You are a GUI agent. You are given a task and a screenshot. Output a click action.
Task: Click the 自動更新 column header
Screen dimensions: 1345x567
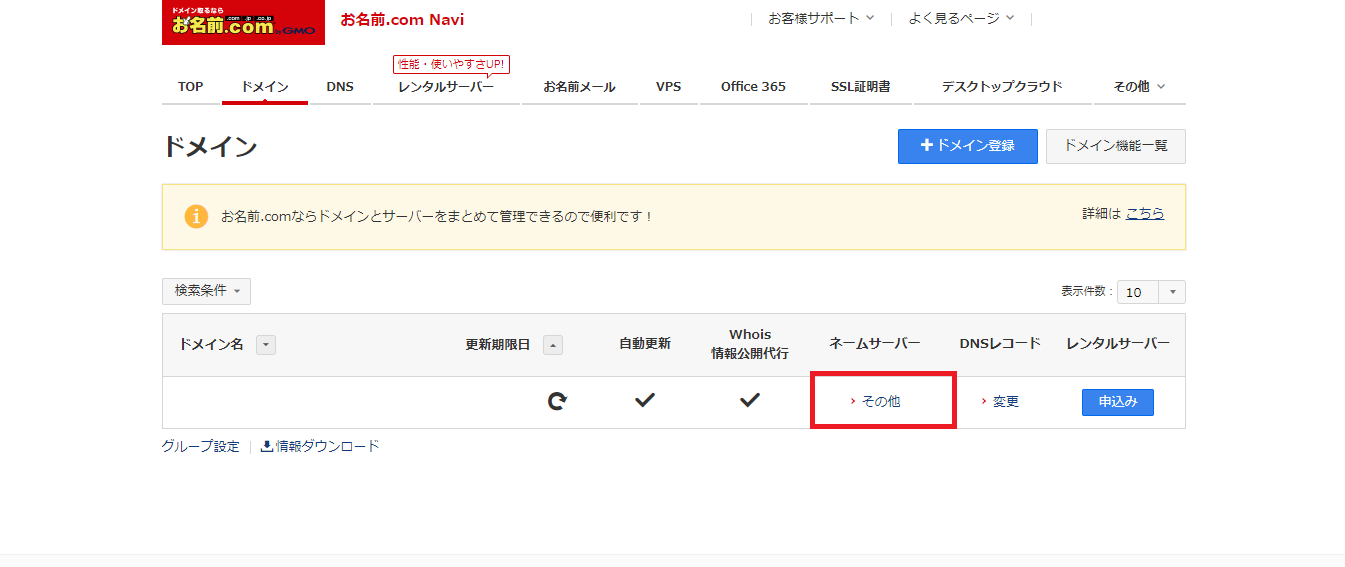tap(645, 344)
